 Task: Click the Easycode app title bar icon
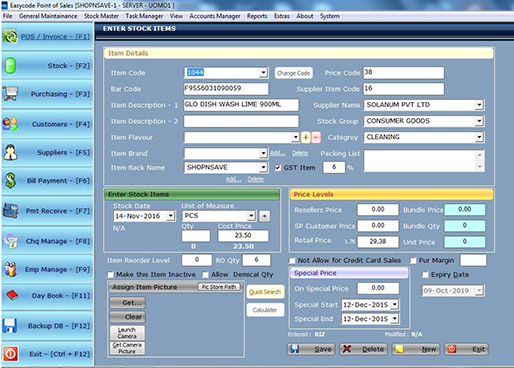point(4,5)
